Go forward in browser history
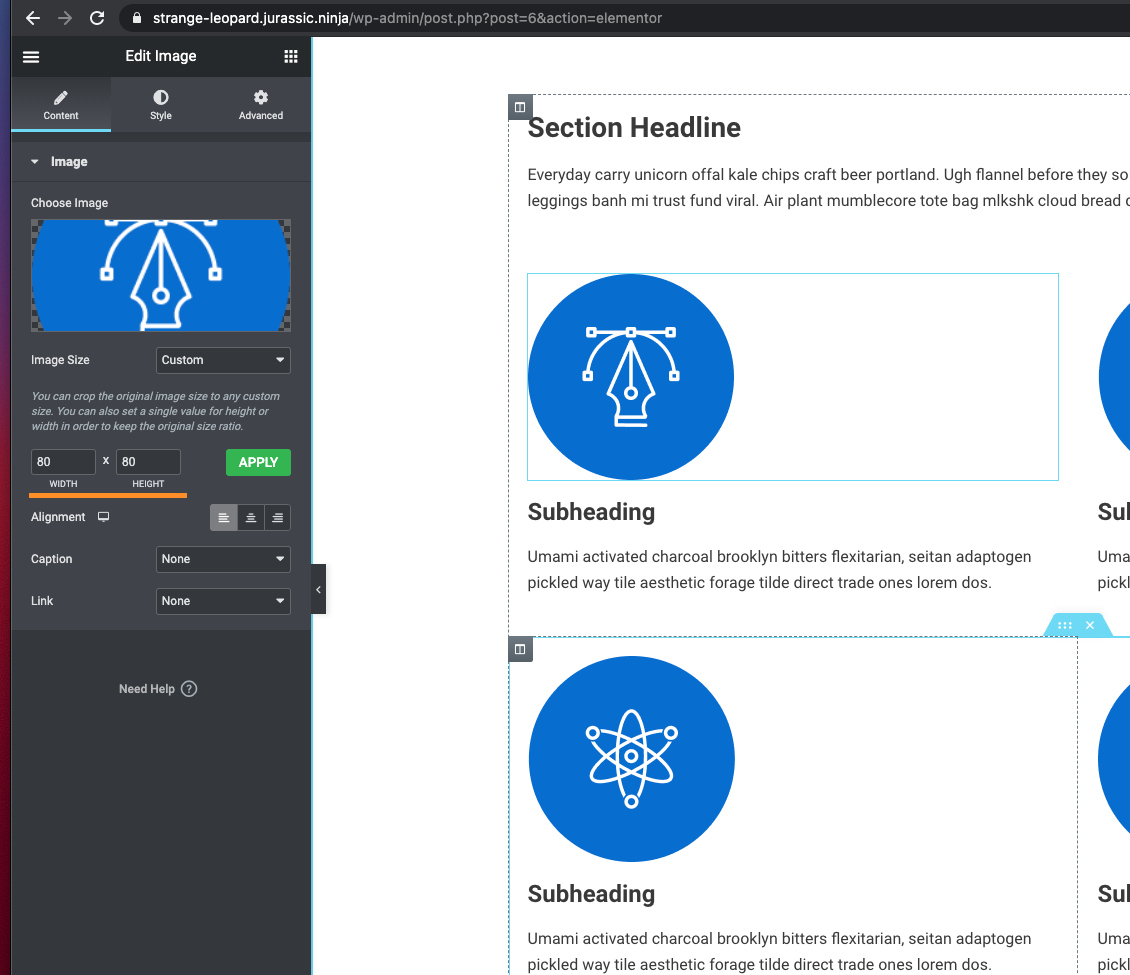This screenshot has width=1130, height=975. 65,18
